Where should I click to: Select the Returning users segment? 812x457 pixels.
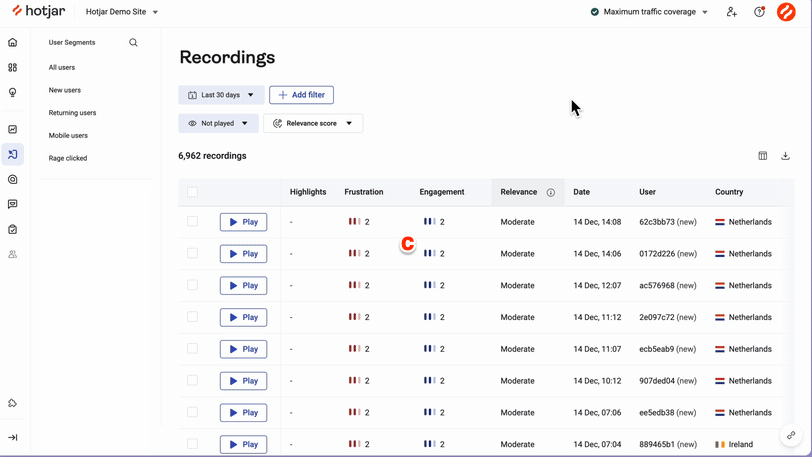point(72,113)
